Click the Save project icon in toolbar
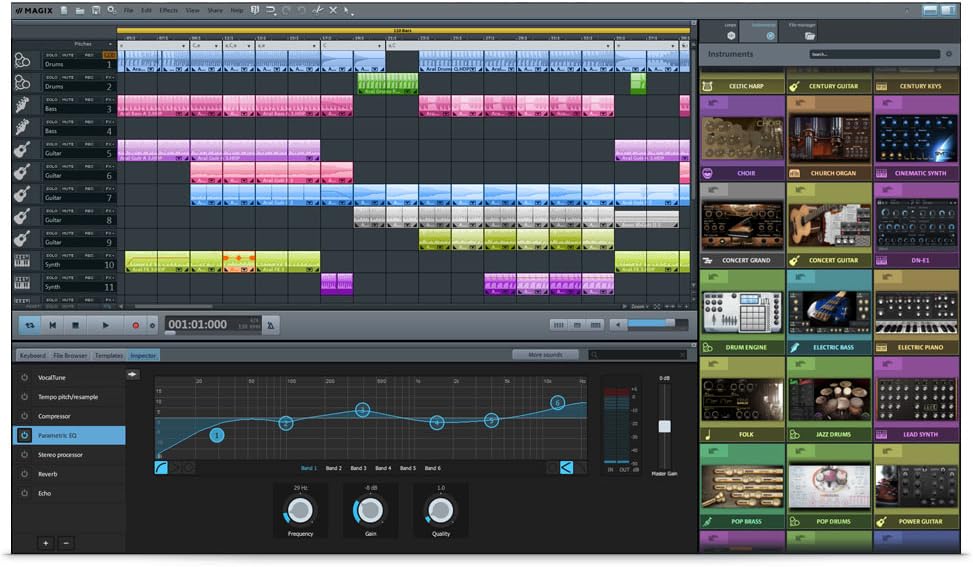Viewport: 973px width, 567px height. tap(94, 10)
